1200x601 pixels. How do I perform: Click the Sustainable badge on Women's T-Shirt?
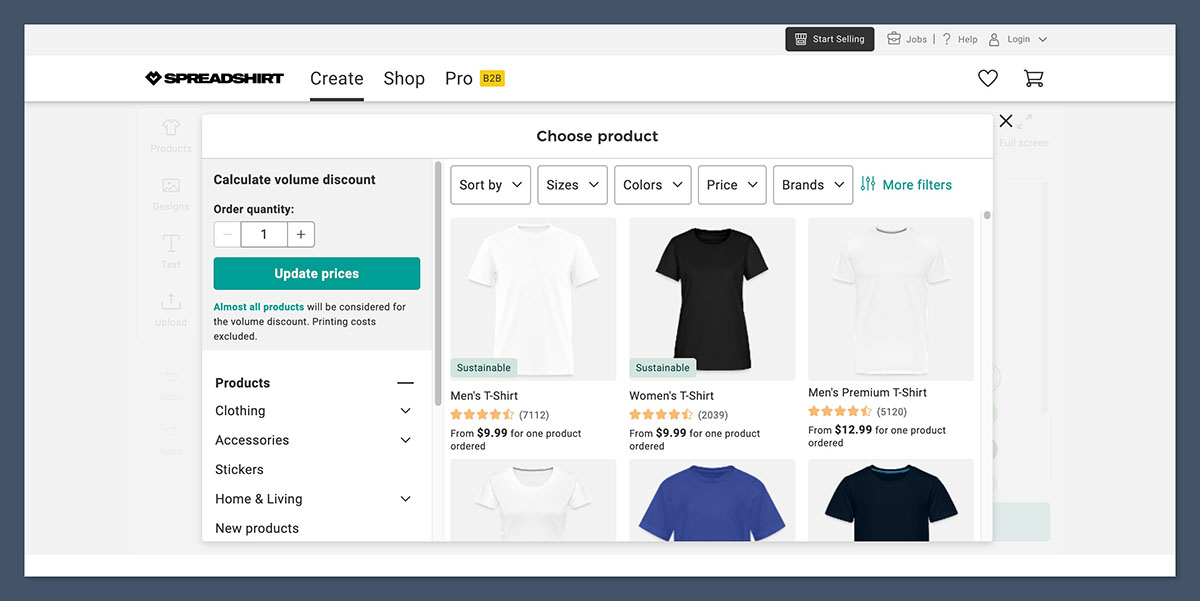point(662,368)
